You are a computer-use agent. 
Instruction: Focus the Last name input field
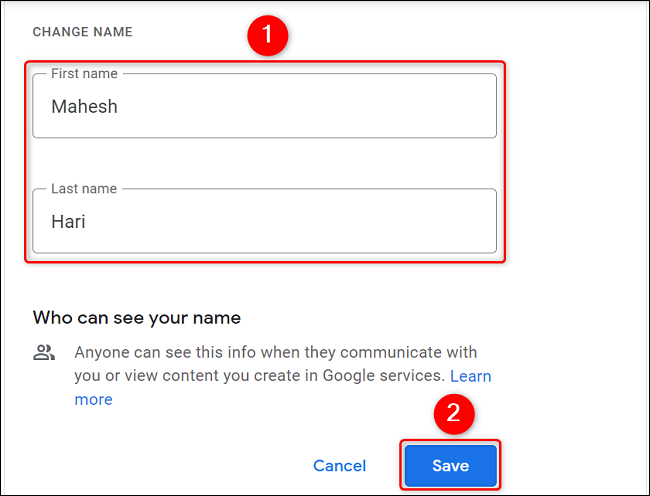tap(264, 221)
